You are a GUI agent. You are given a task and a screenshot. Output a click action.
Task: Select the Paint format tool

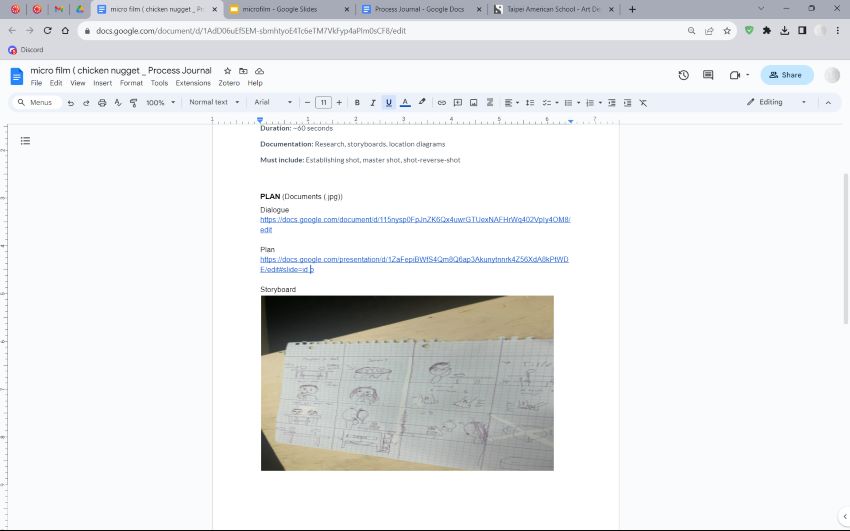click(133, 102)
